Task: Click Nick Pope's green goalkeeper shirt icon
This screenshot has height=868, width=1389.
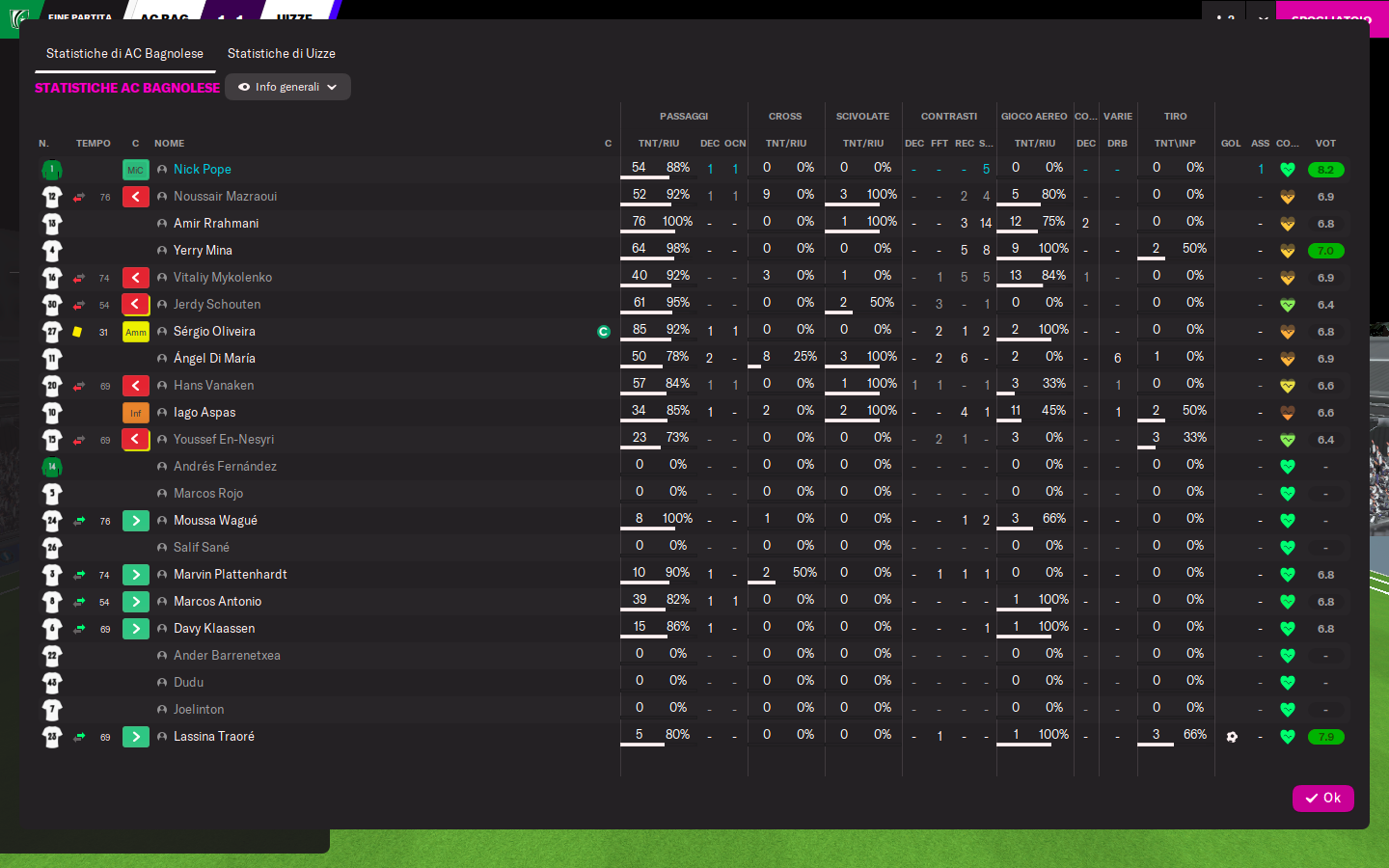Action: [x=52, y=170]
